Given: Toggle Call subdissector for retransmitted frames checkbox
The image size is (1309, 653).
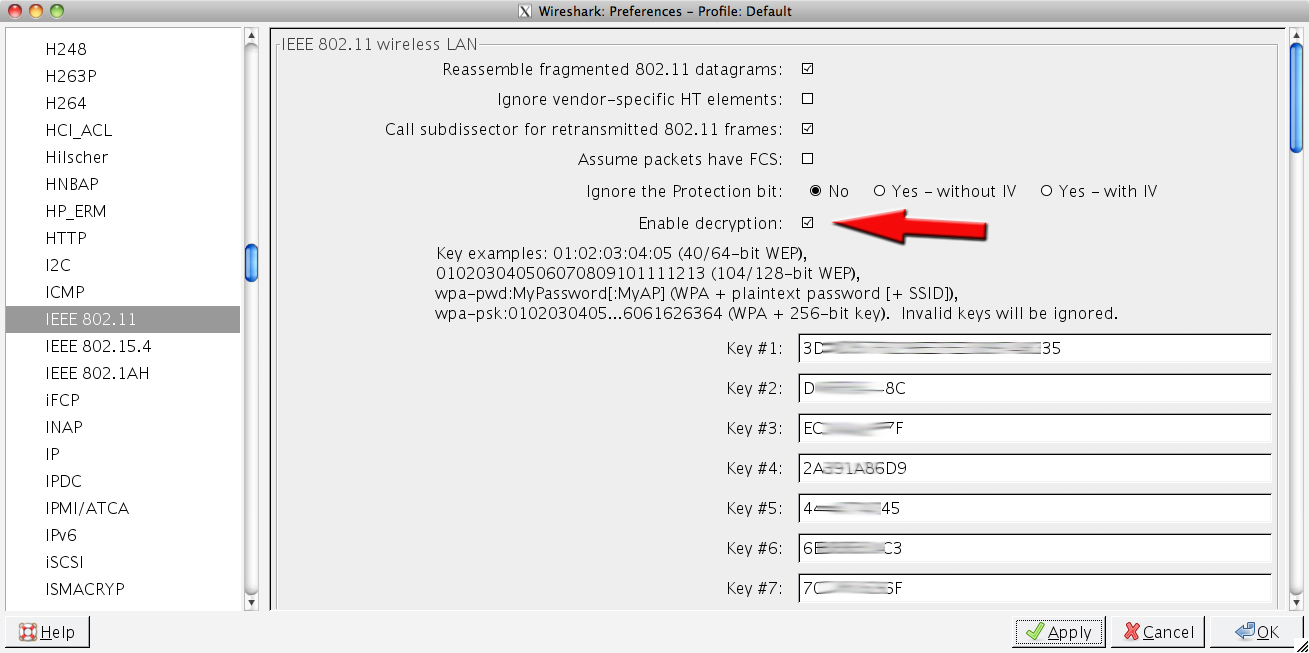Looking at the screenshot, I should point(807,129).
